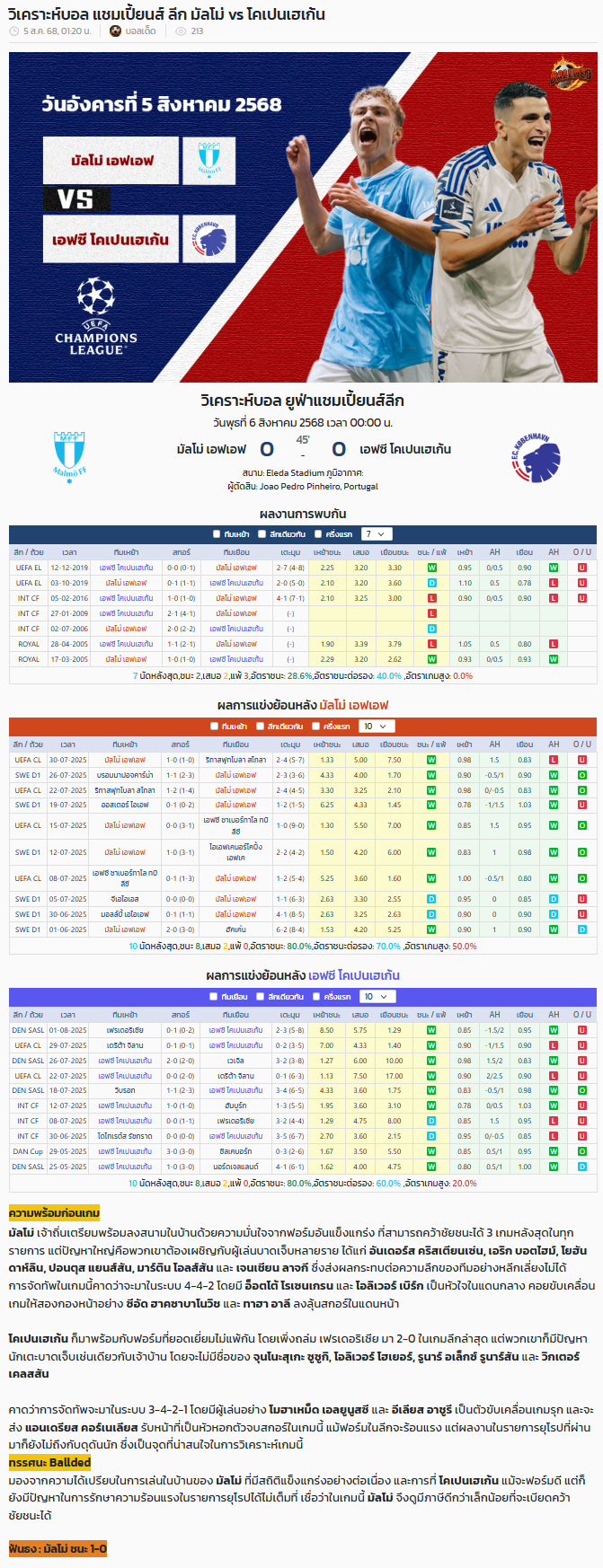
Task: Click the author avatar next to บอลเด็ด
Action: tap(115, 31)
